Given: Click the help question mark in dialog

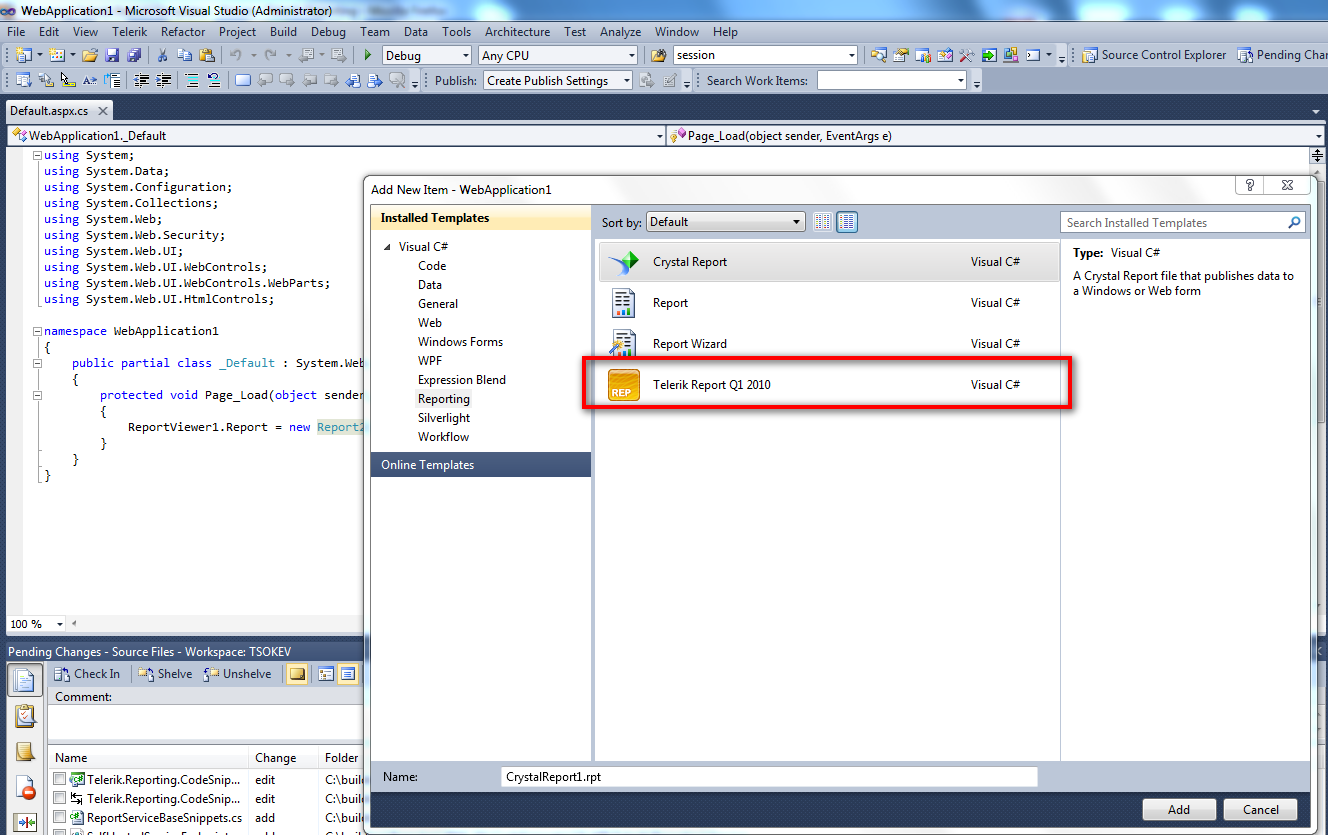Looking at the screenshot, I should [x=1250, y=185].
